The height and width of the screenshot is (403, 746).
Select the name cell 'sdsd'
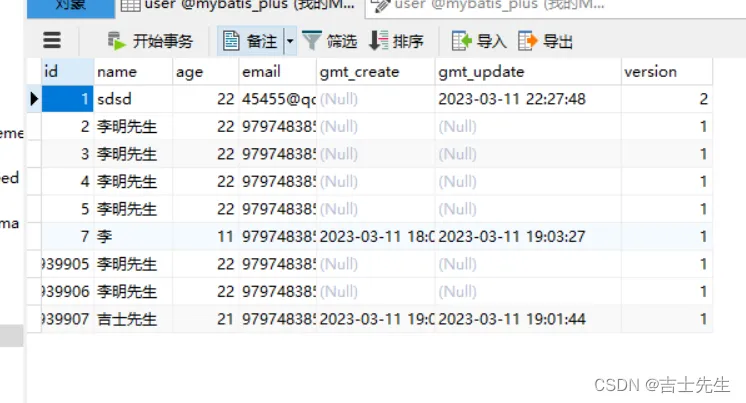tap(133, 99)
